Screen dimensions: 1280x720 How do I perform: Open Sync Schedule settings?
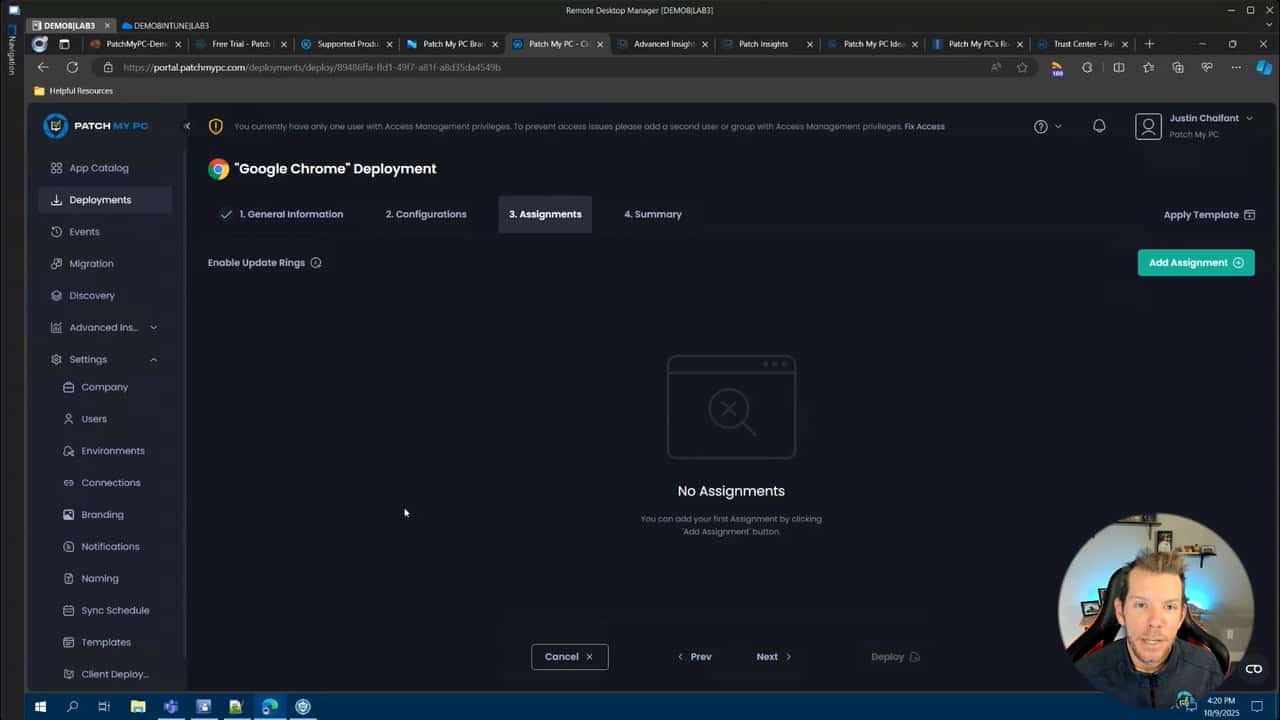point(114,610)
